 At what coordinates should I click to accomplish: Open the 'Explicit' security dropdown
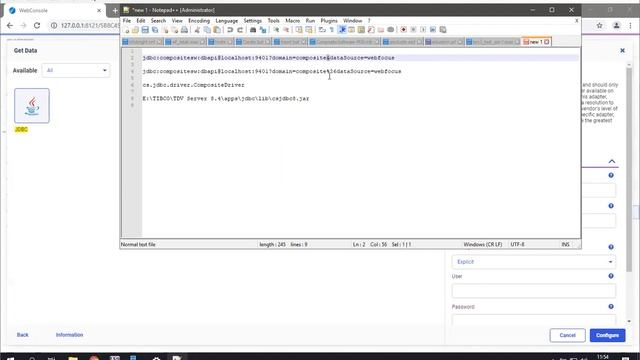pos(533,262)
